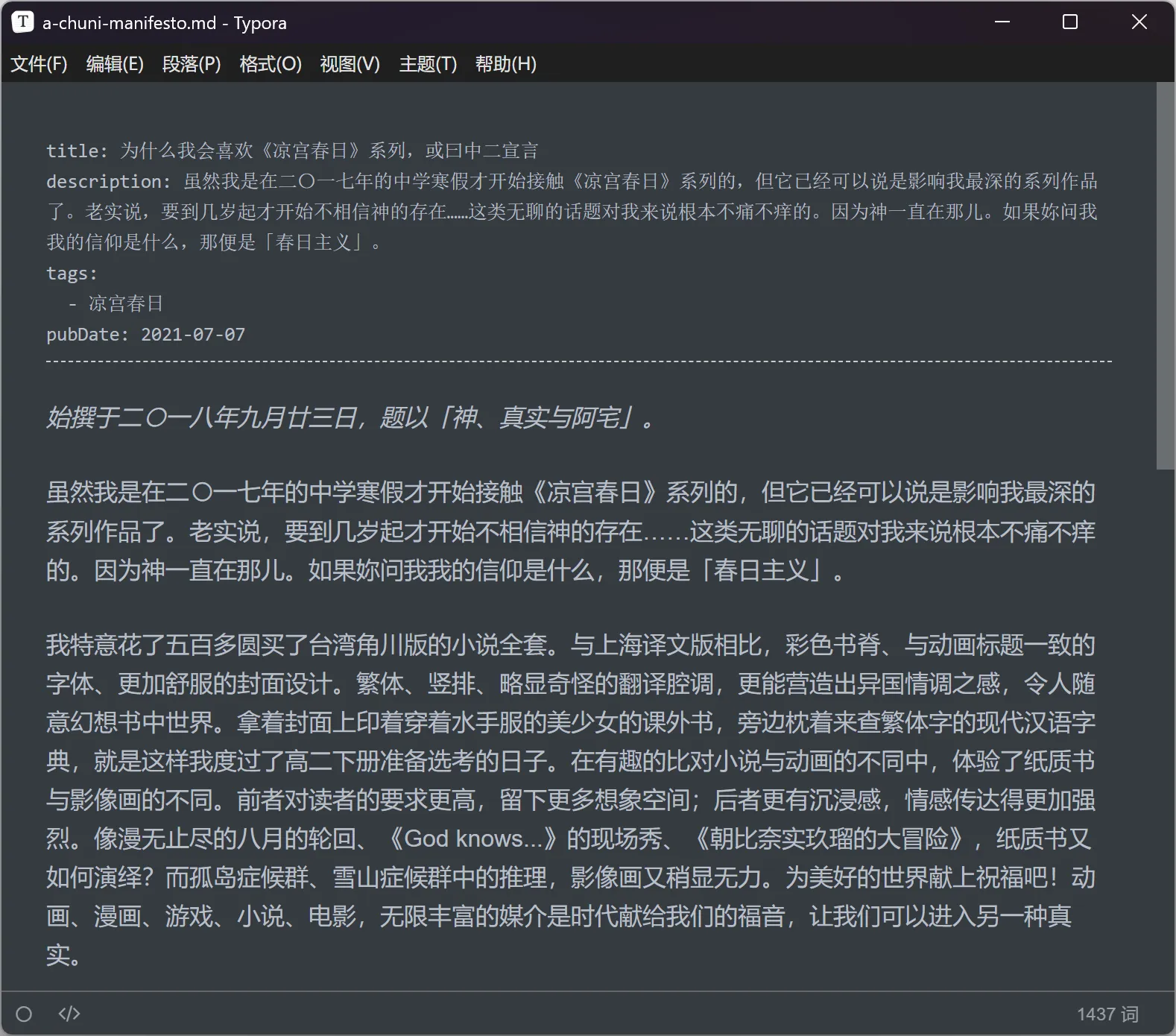Image resolution: width=1176 pixels, height=1036 pixels.
Task: Toggle sidebar with the circle icon
Action: 24,1014
